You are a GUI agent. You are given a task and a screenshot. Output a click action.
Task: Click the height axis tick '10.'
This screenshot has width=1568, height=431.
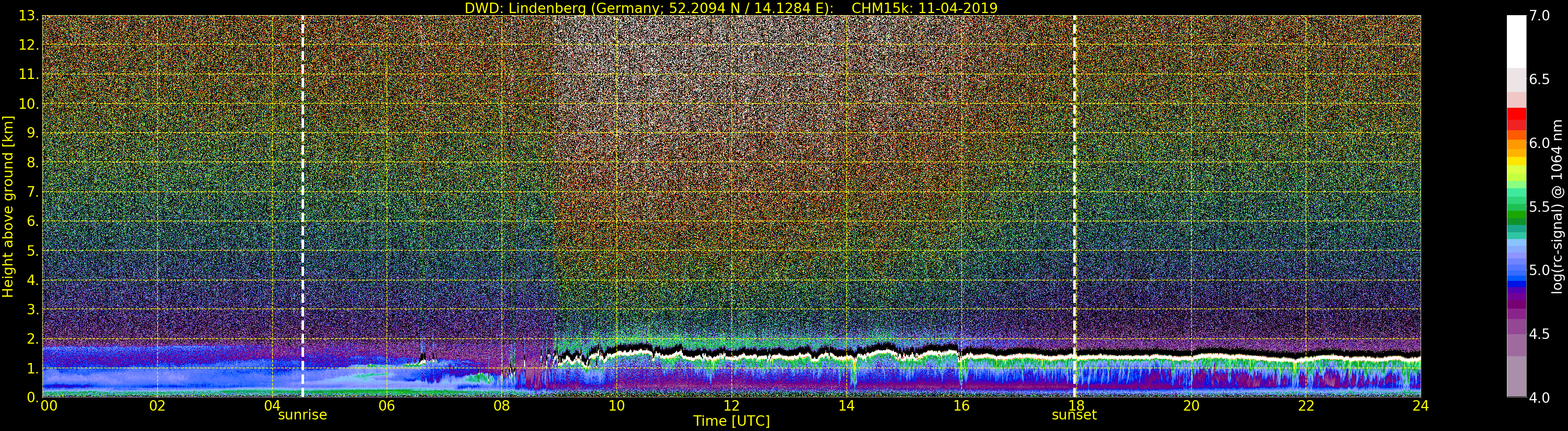tap(29, 104)
